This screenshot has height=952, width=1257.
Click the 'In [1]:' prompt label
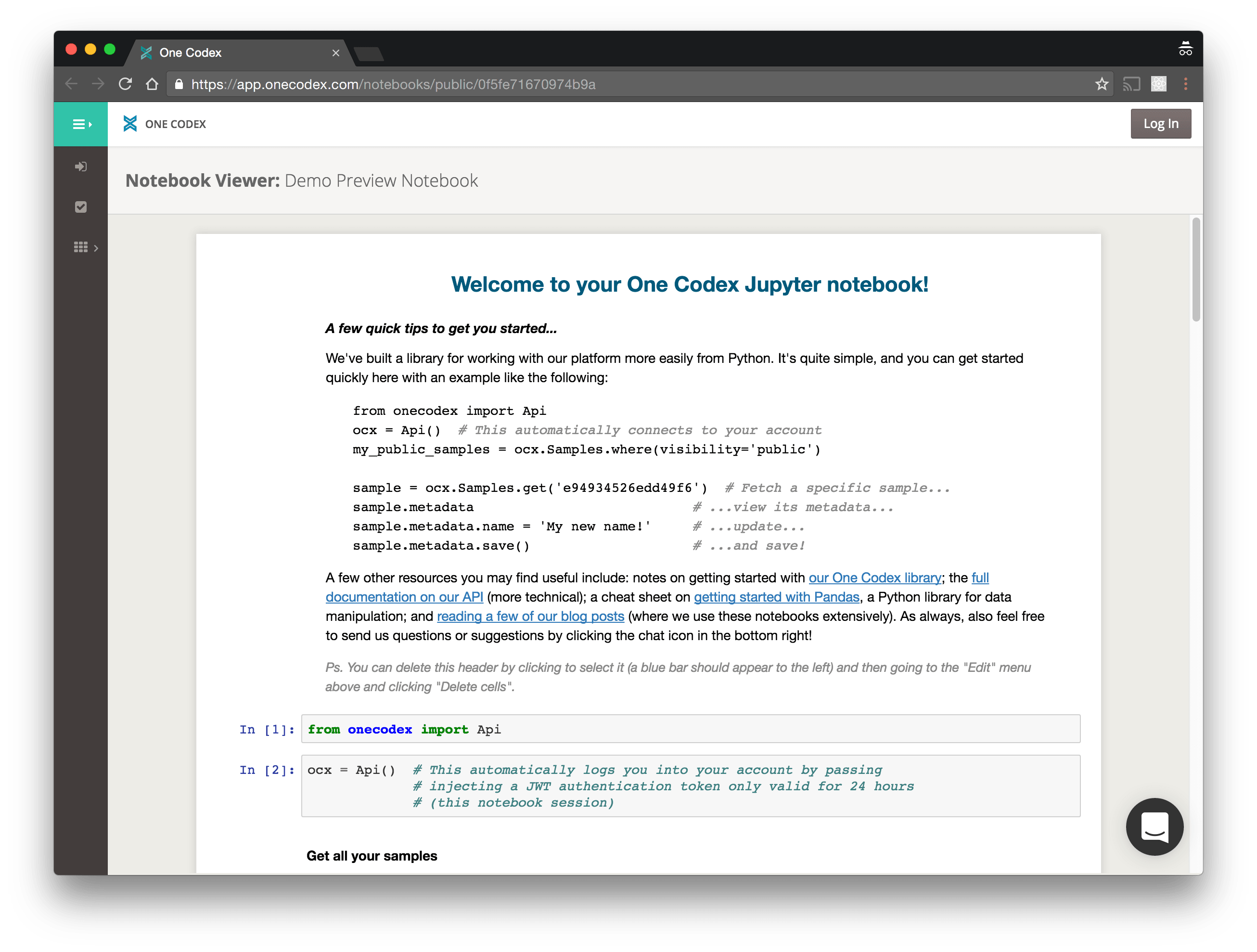267,729
